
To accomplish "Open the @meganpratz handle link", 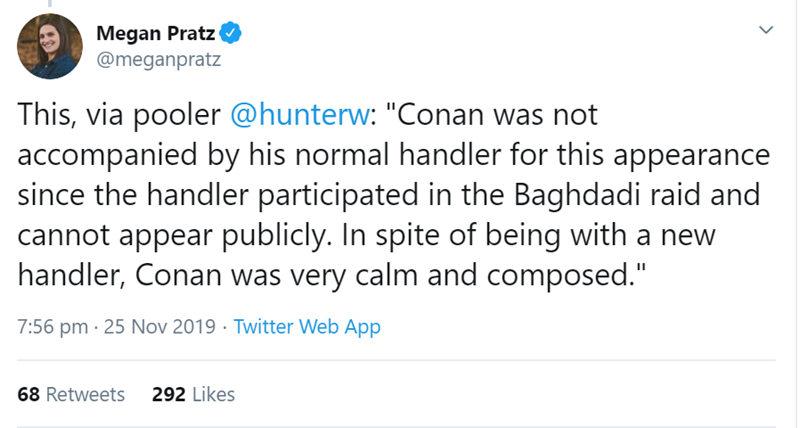I will click(x=159, y=57).
